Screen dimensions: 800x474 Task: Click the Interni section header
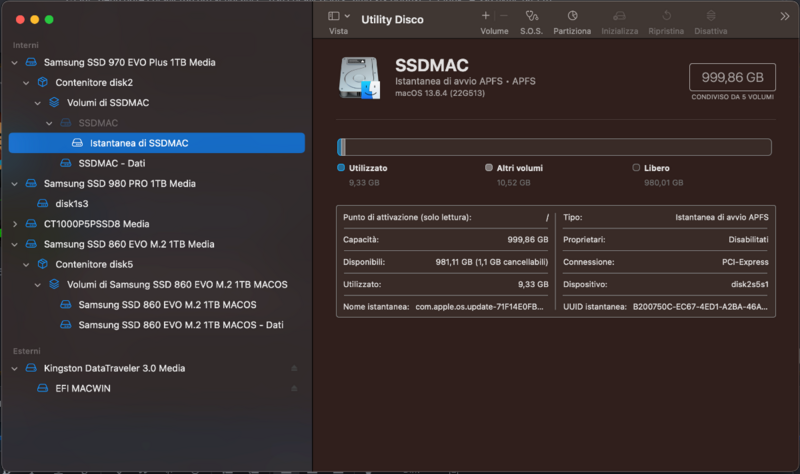(26, 45)
